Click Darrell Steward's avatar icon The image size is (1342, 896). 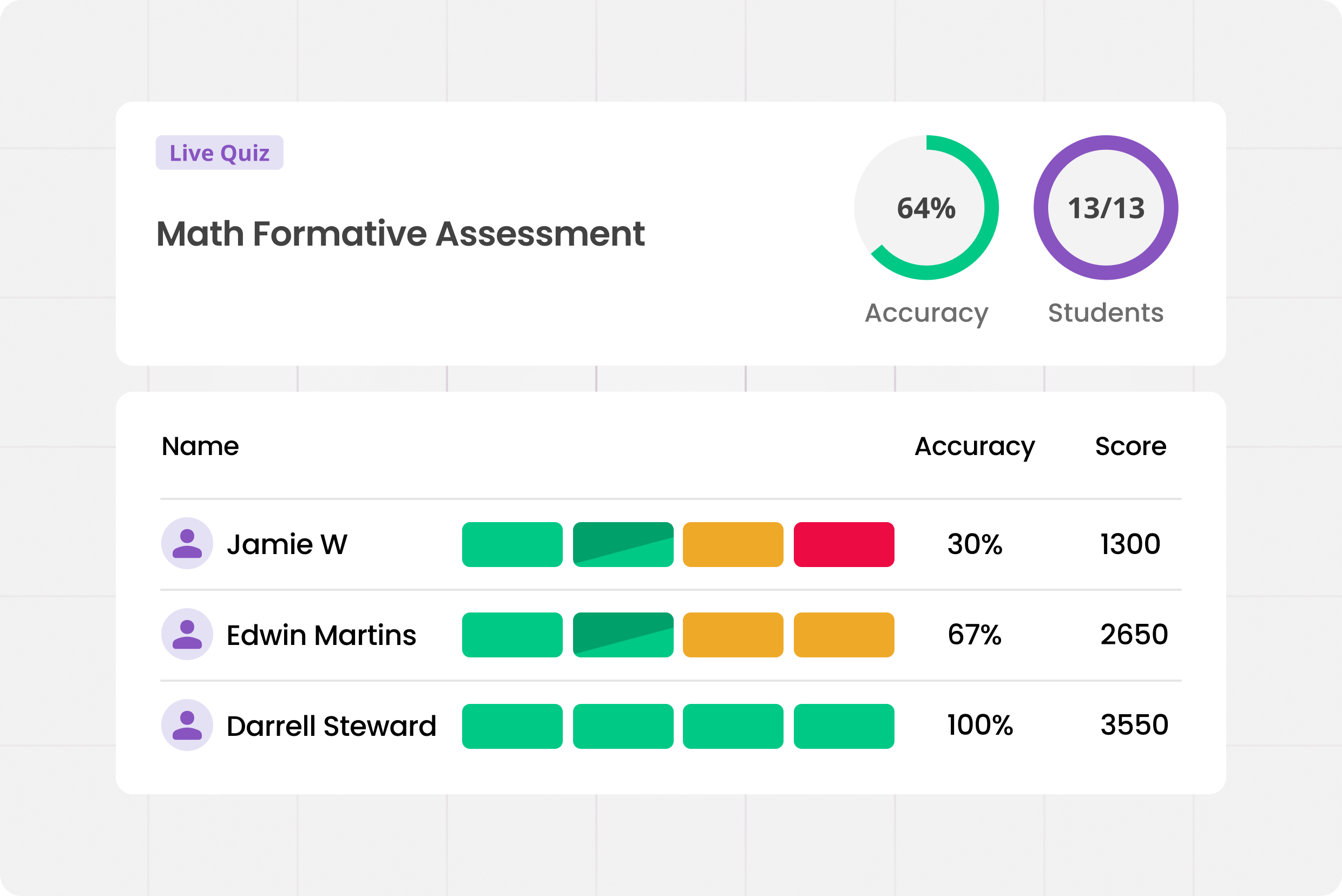(187, 725)
